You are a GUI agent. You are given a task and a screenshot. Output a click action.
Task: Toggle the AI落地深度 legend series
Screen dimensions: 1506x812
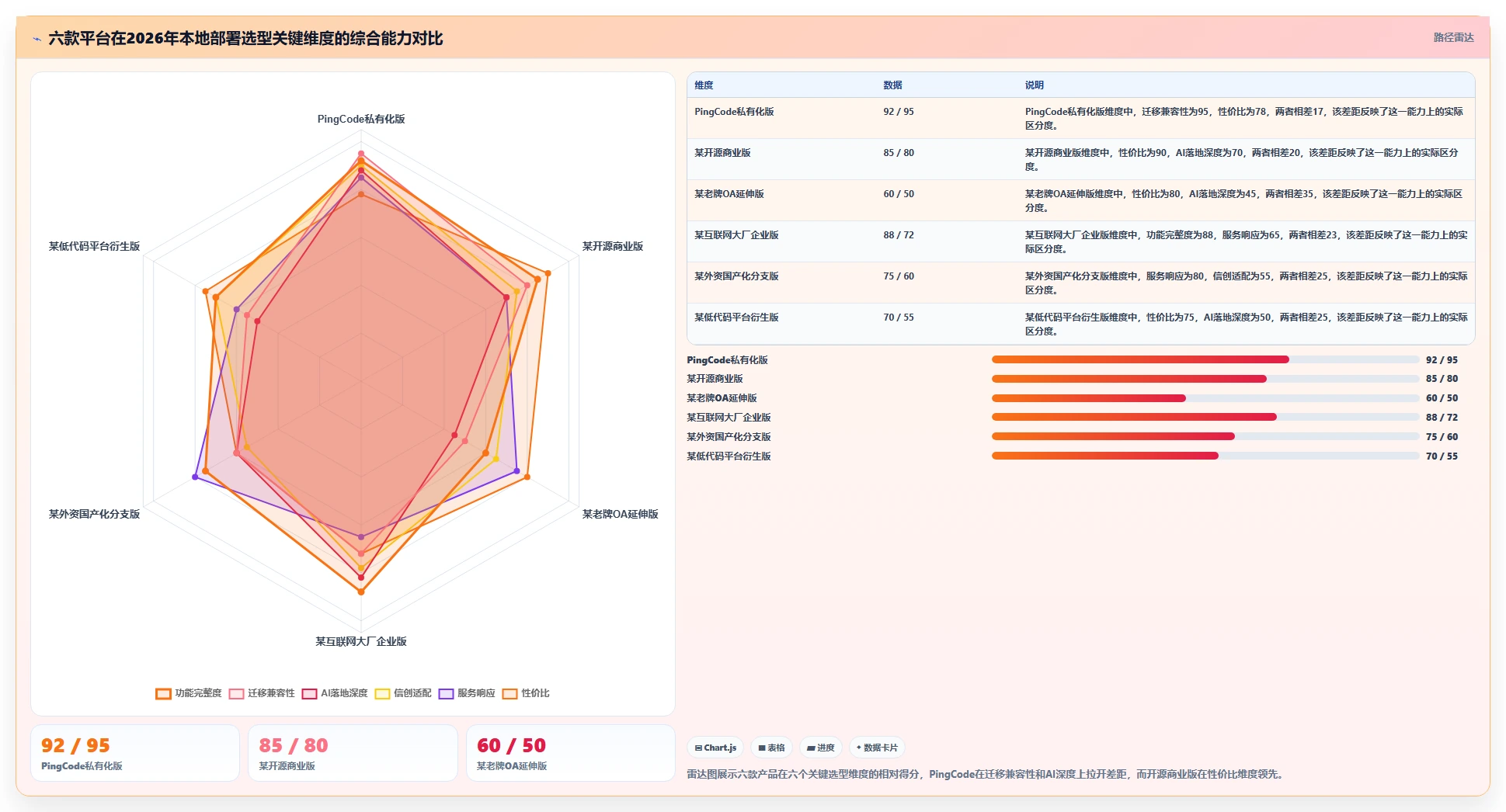[x=335, y=693]
